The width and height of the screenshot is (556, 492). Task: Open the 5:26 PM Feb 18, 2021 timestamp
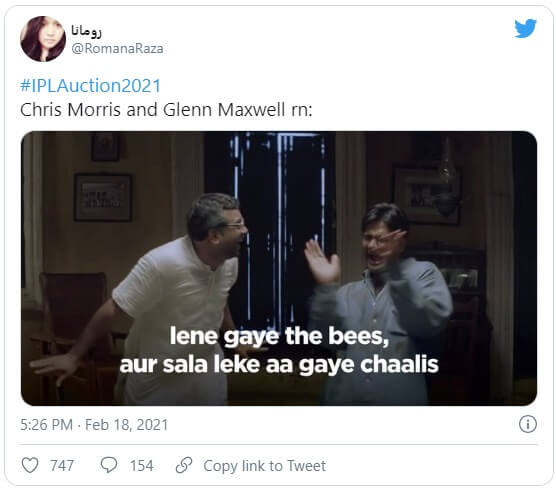click(x=94, y=425)
